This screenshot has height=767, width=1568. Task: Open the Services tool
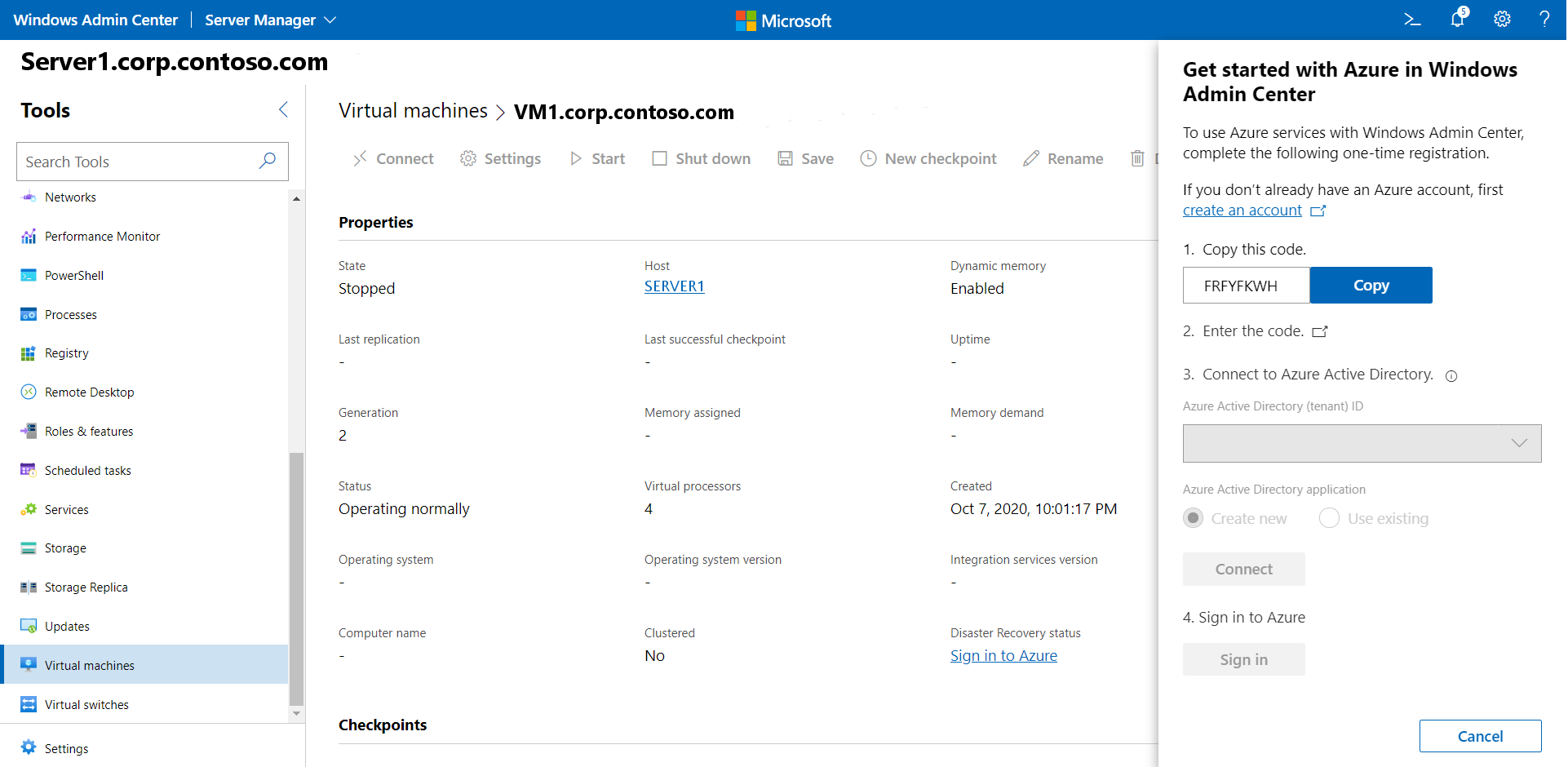click(x=66, y=509)
